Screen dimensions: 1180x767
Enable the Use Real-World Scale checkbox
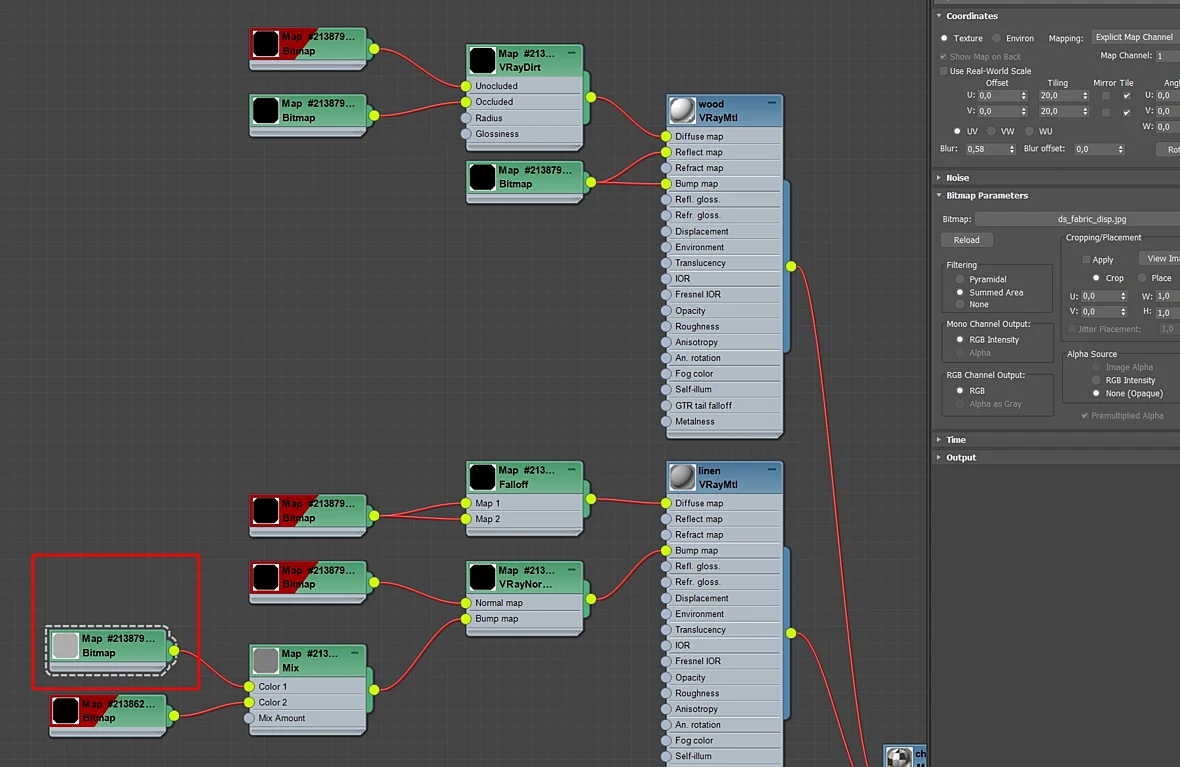pos(944,71)
